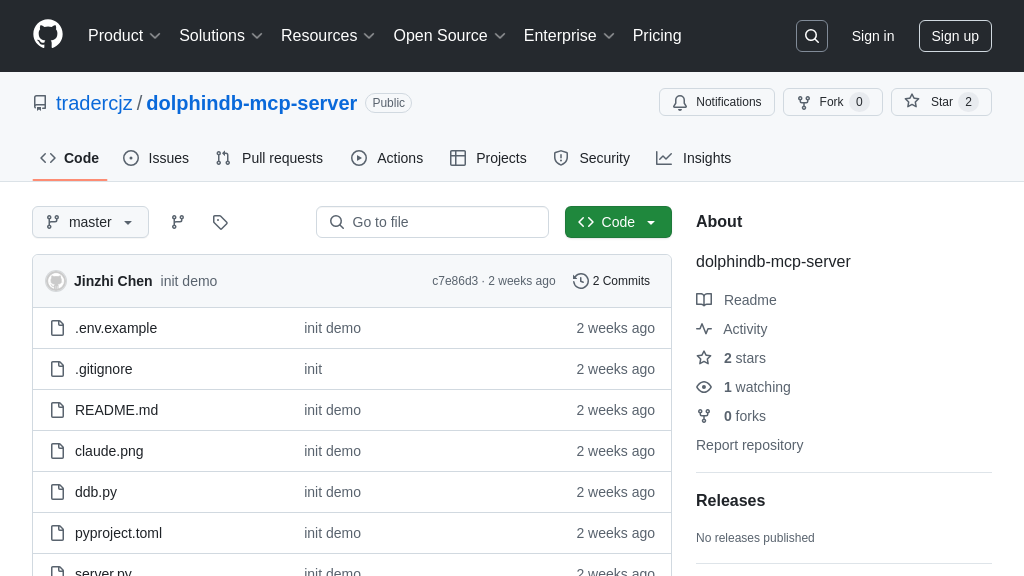Click the Sign up button
This screenshot has width=1024, height=576.
click(954, 36)
